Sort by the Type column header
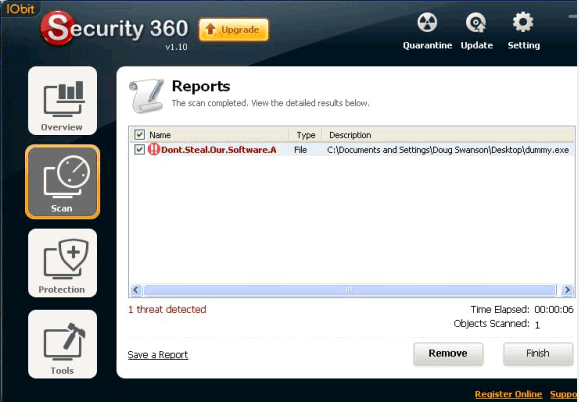The height and width of the screenshot is (402, 579). (305, 135)
